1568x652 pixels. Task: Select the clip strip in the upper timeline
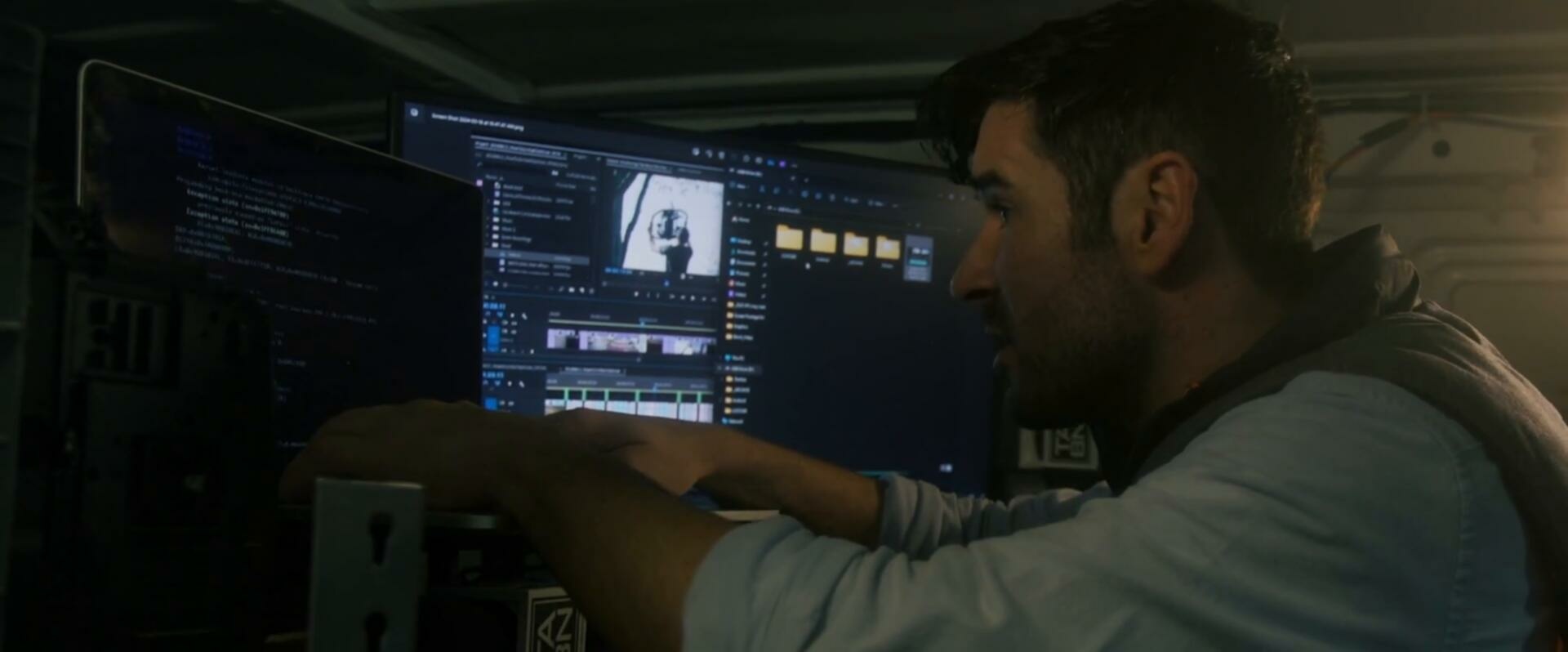click(633, 342)
